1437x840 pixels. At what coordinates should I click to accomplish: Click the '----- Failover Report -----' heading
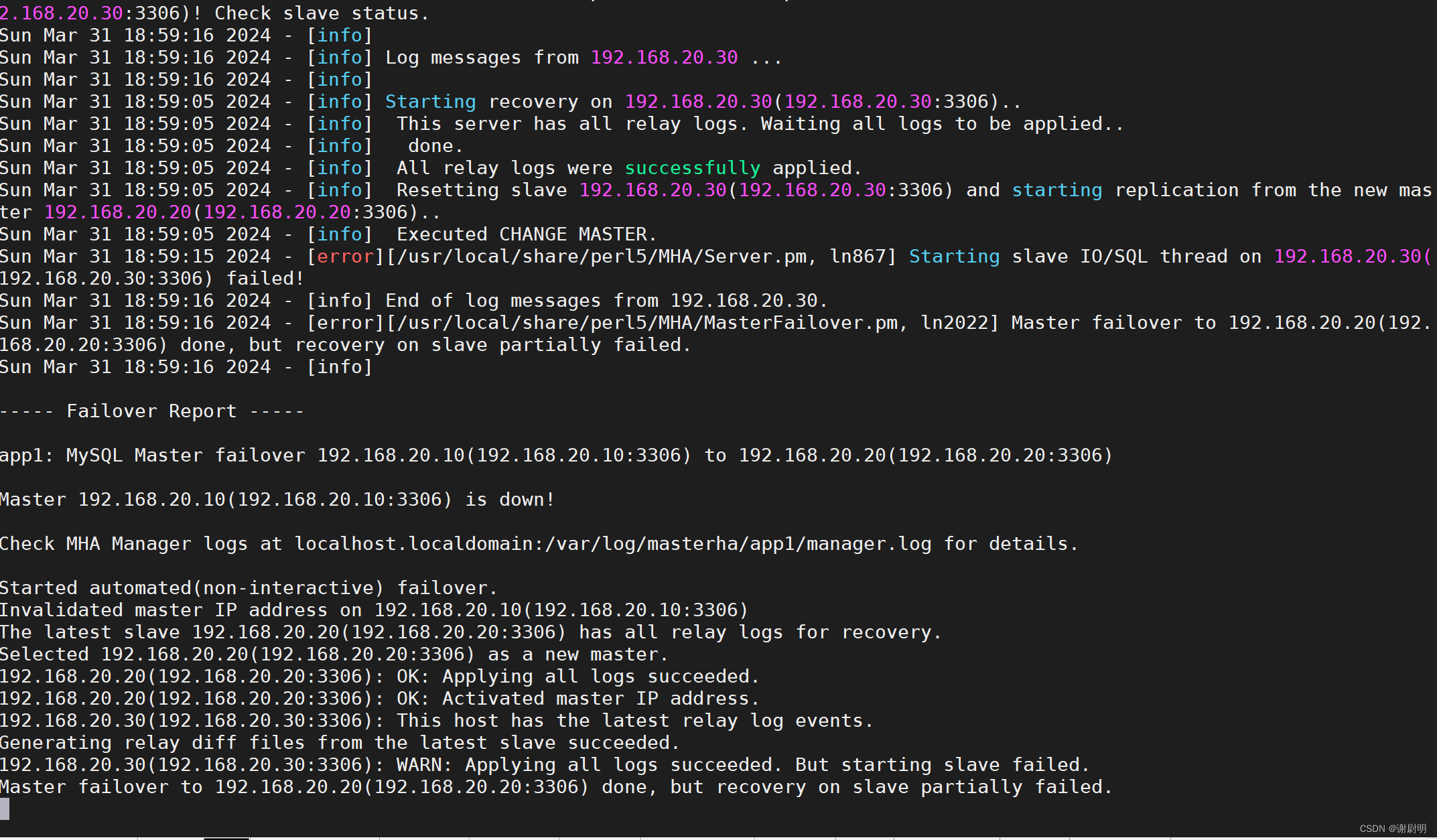[152, 411]
